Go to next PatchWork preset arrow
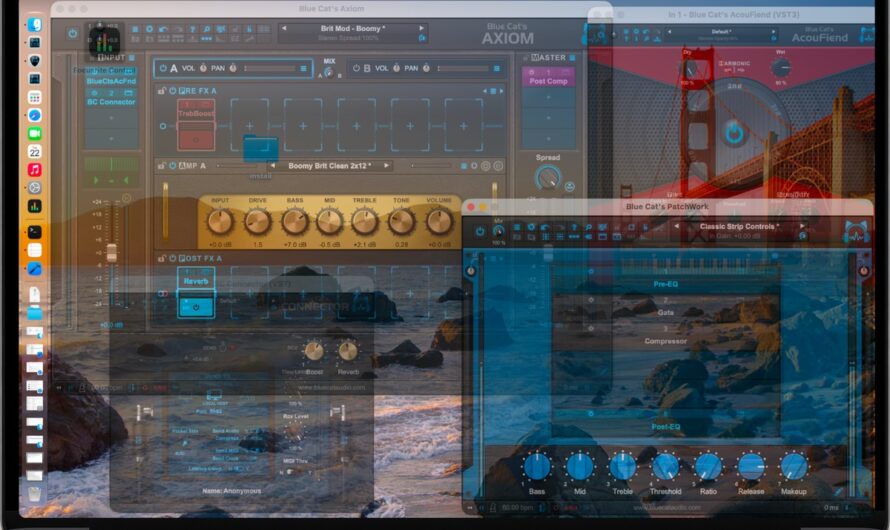Screen dimensions: 890x530 tap(802, 226)
